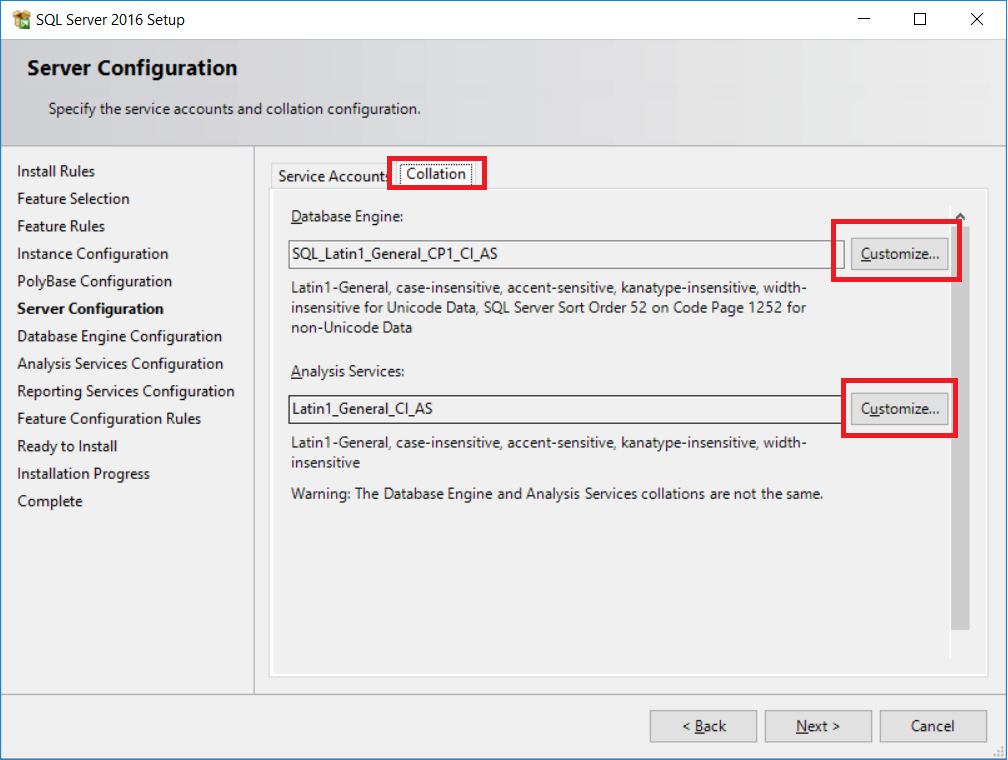Switch to the Service Accounts tab
The width and height of the screenshot is (1008, 760).
click(x=332, y=176)
